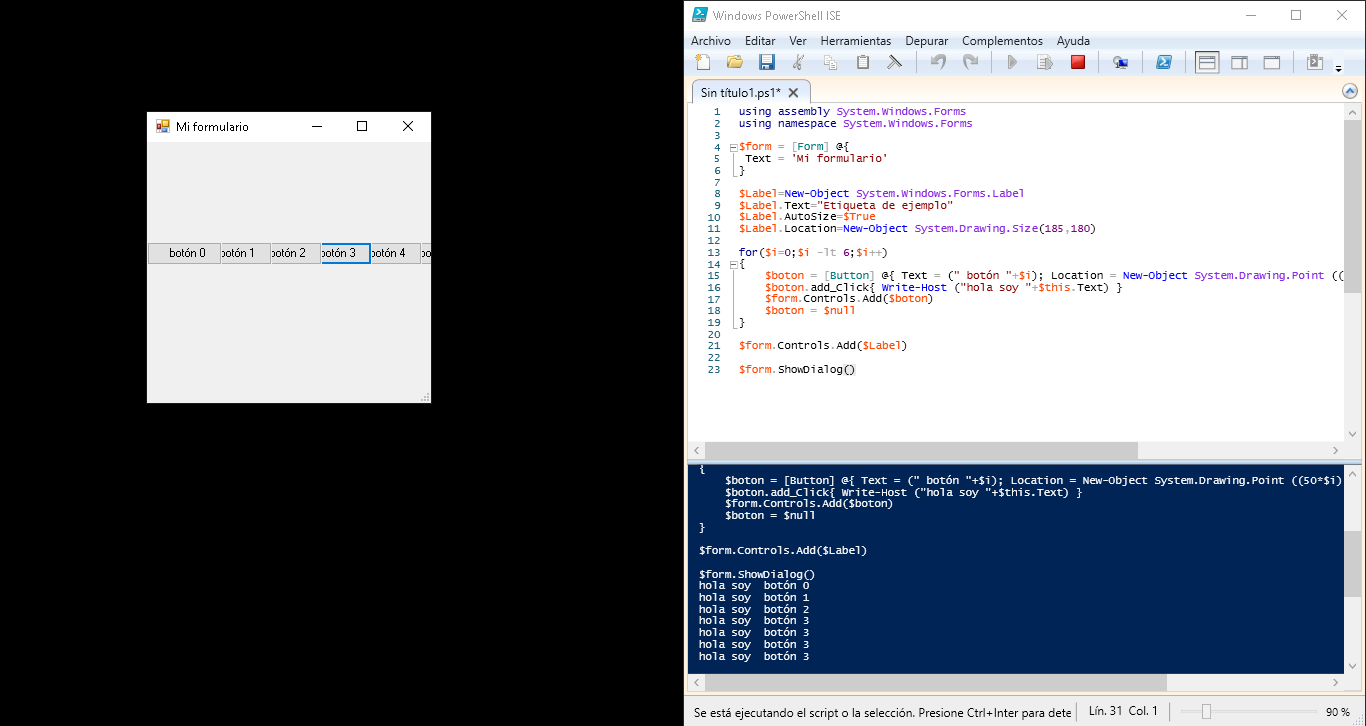This screenshot has height=726, width=1366.
Task: Adjust the zoom slider in the status bar
Action: point(1207,712)
